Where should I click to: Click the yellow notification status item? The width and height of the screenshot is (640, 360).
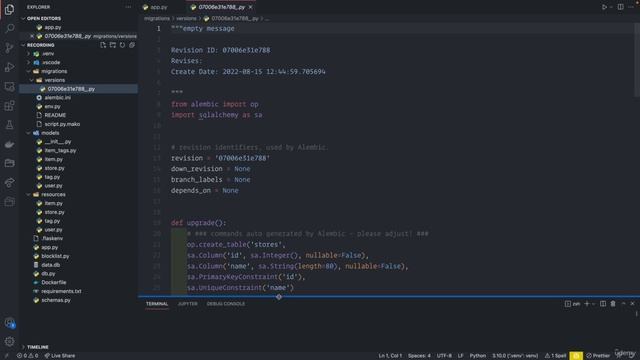coord(576,356)
